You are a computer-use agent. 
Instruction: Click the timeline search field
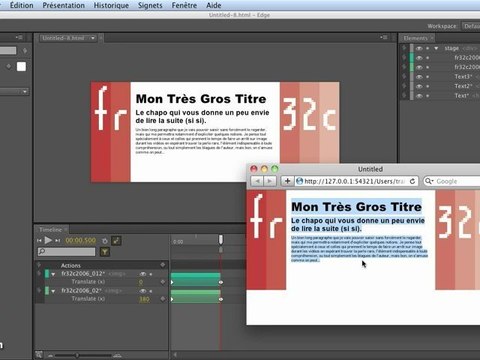point(66,252)
